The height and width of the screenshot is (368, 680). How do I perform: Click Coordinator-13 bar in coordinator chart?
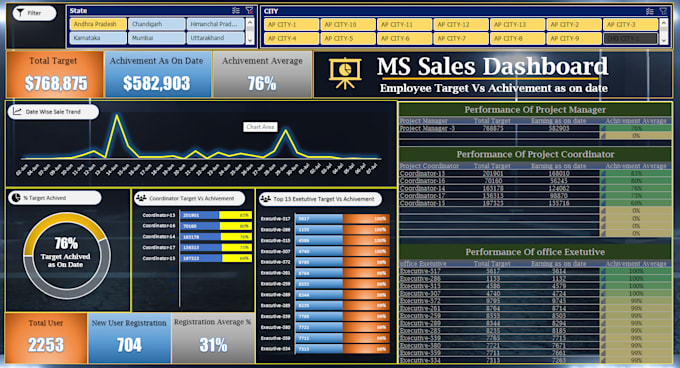[x=216, y=215]
